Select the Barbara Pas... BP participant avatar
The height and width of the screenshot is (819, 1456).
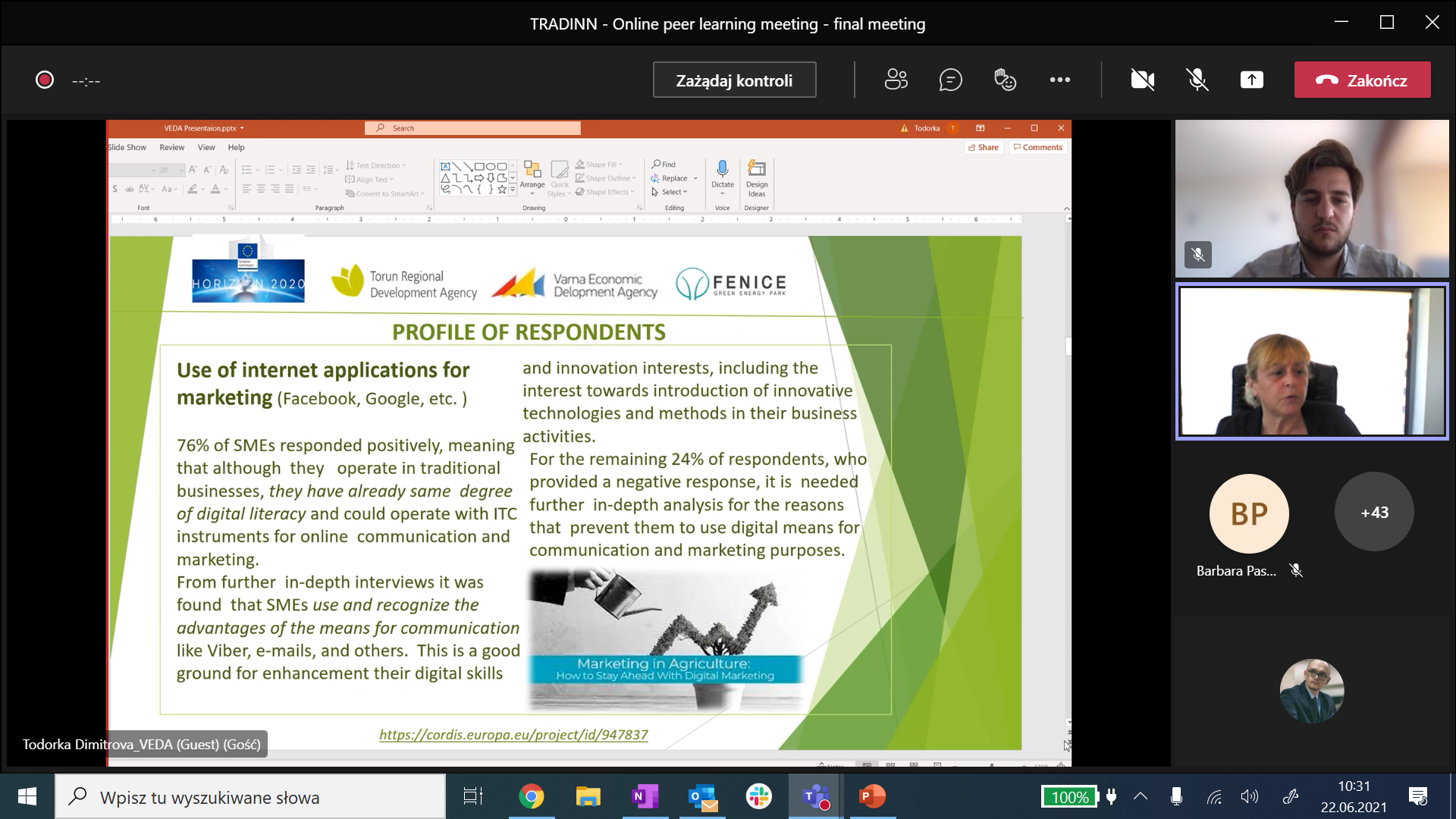(x=1248, y=514)
